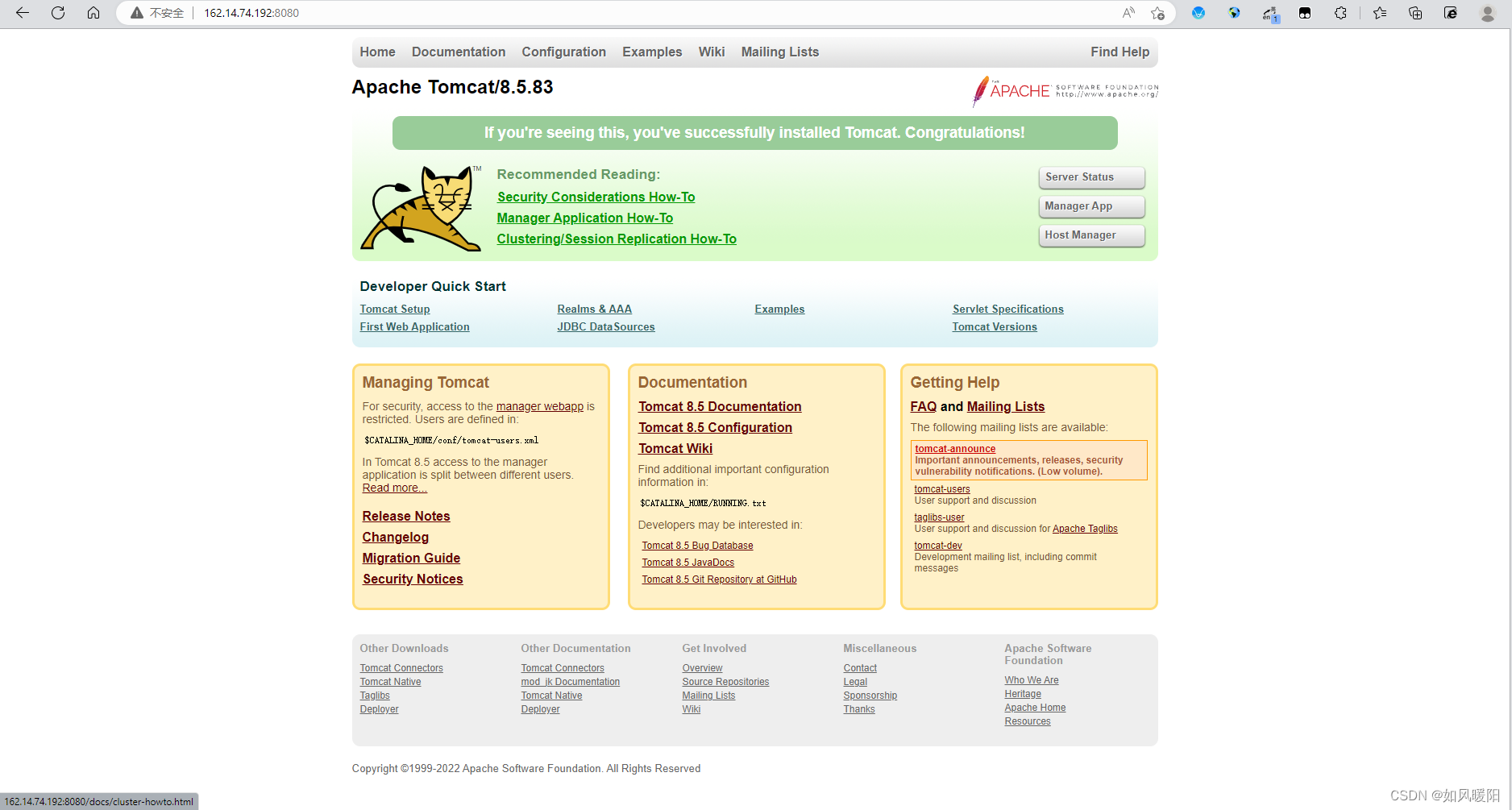Open the manager webapp link

[x=540, y=406]
